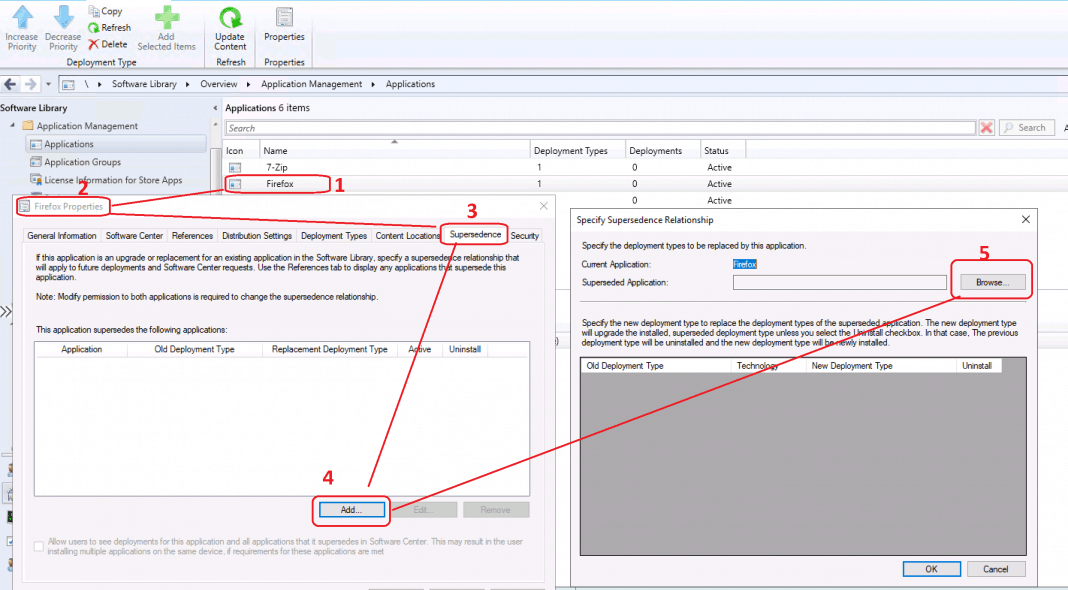Click the Add Selected Items plus icon
Viewport: 1068px width, 590px height.
(167, 17)
